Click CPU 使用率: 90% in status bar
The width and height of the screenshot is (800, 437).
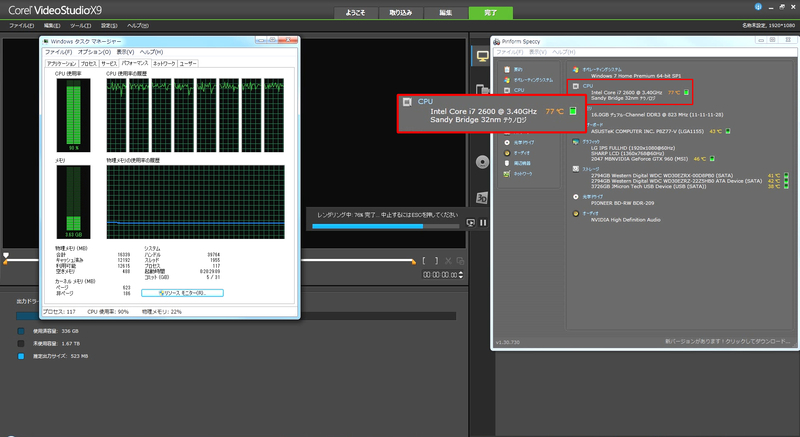[108, 312]
